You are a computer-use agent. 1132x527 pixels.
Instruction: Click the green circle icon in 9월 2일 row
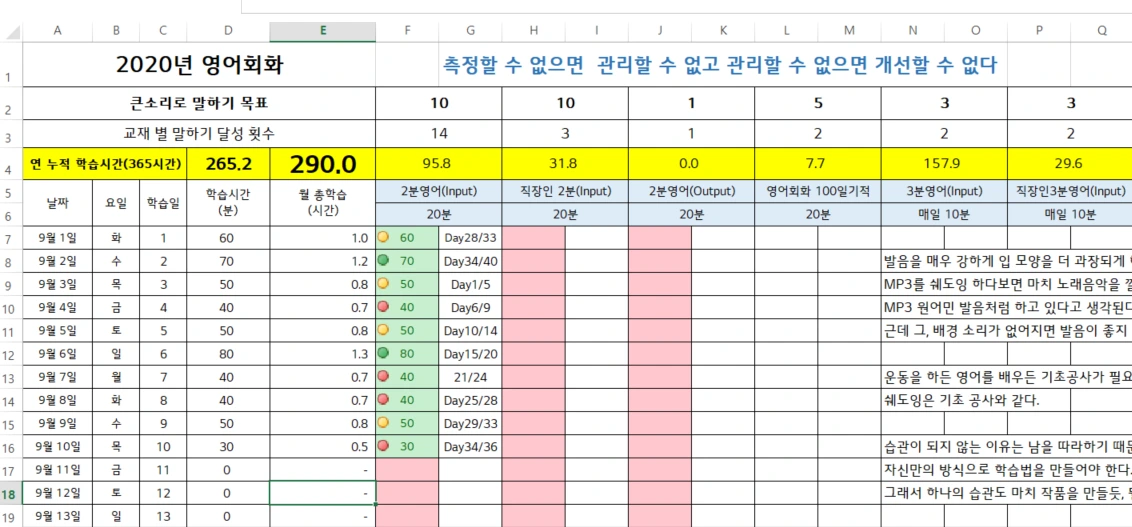click(383, 260)
